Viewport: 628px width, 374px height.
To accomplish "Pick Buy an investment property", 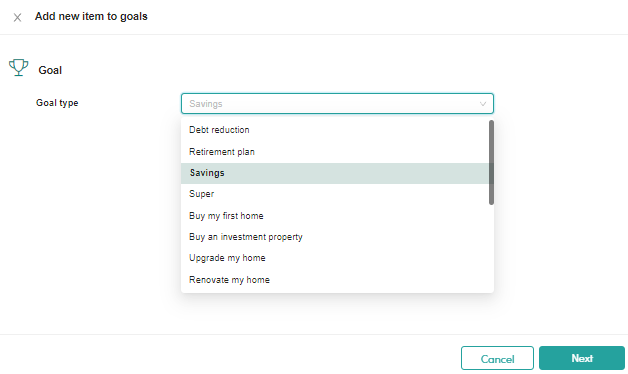I will pyautogui.click(x=335, y=237).
